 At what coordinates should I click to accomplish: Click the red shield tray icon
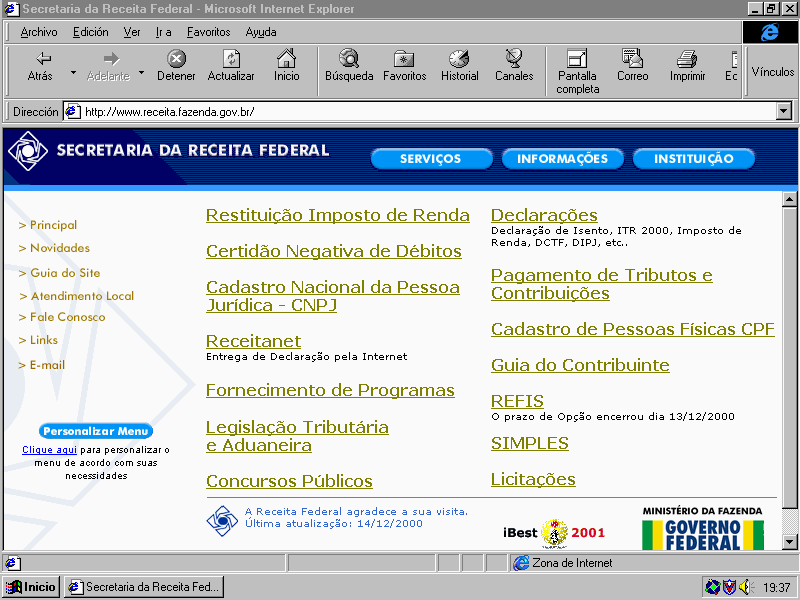coord(730,587)
